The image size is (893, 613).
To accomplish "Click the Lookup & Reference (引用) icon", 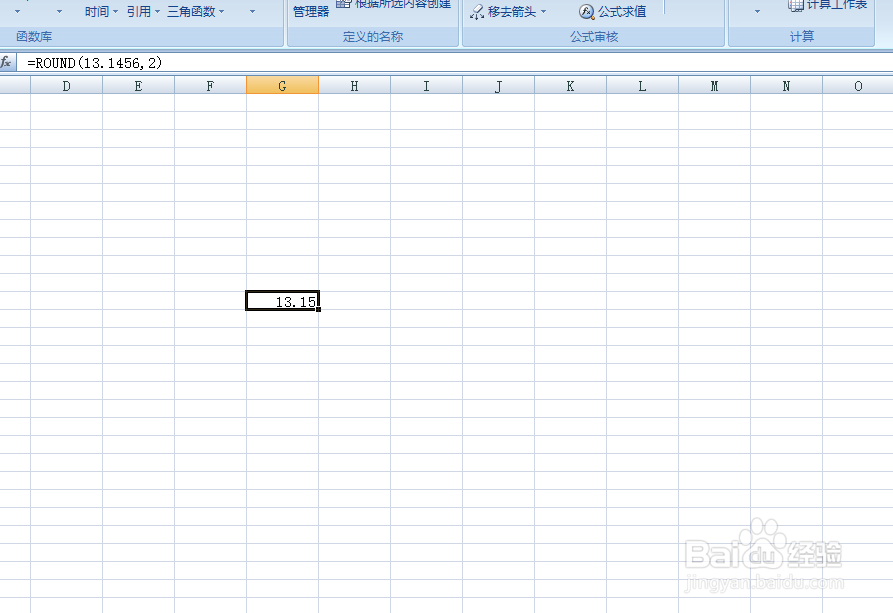I will (x=137, y=11).
